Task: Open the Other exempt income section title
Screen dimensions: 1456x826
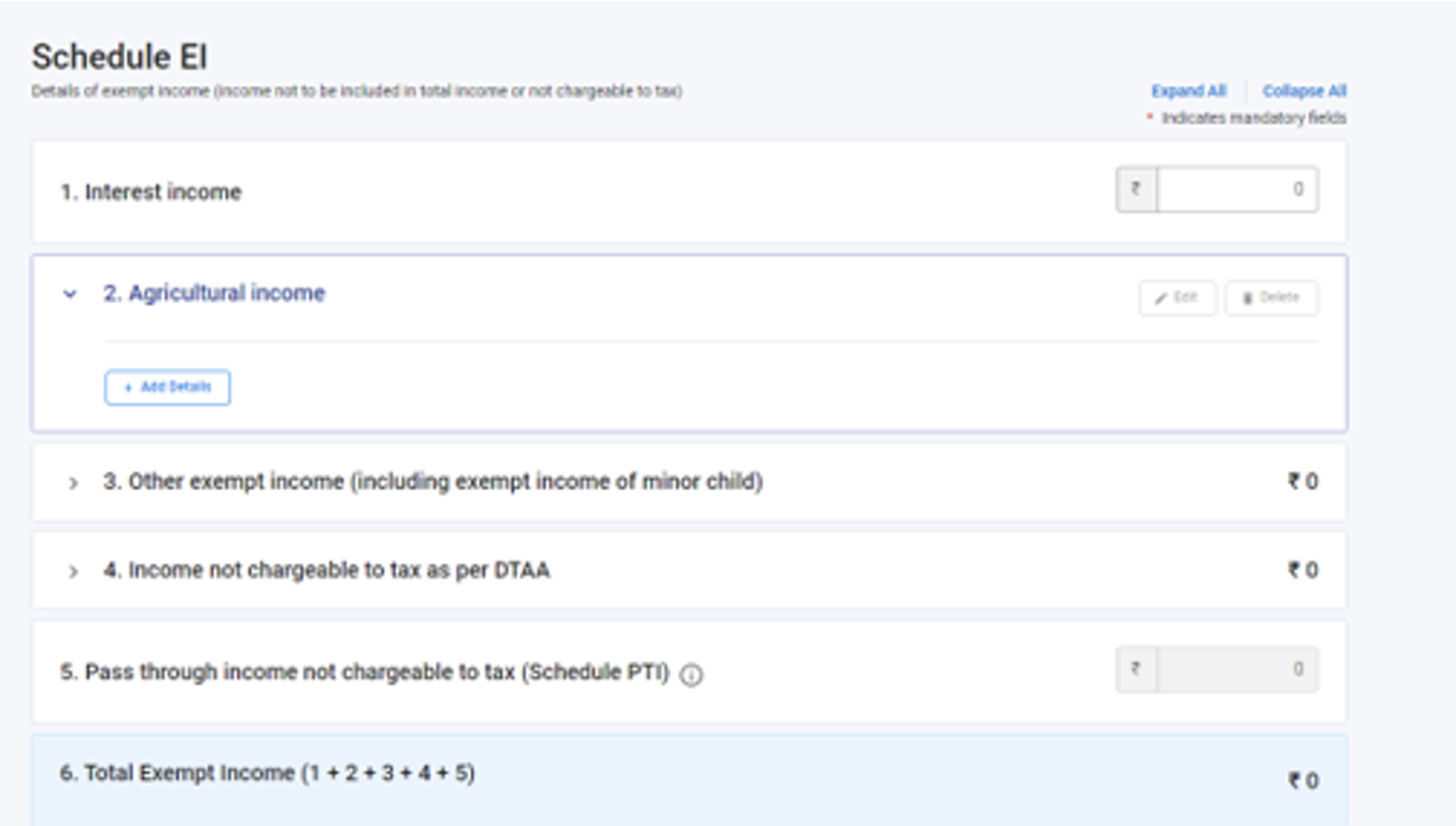Action: [x=433, y=481]
